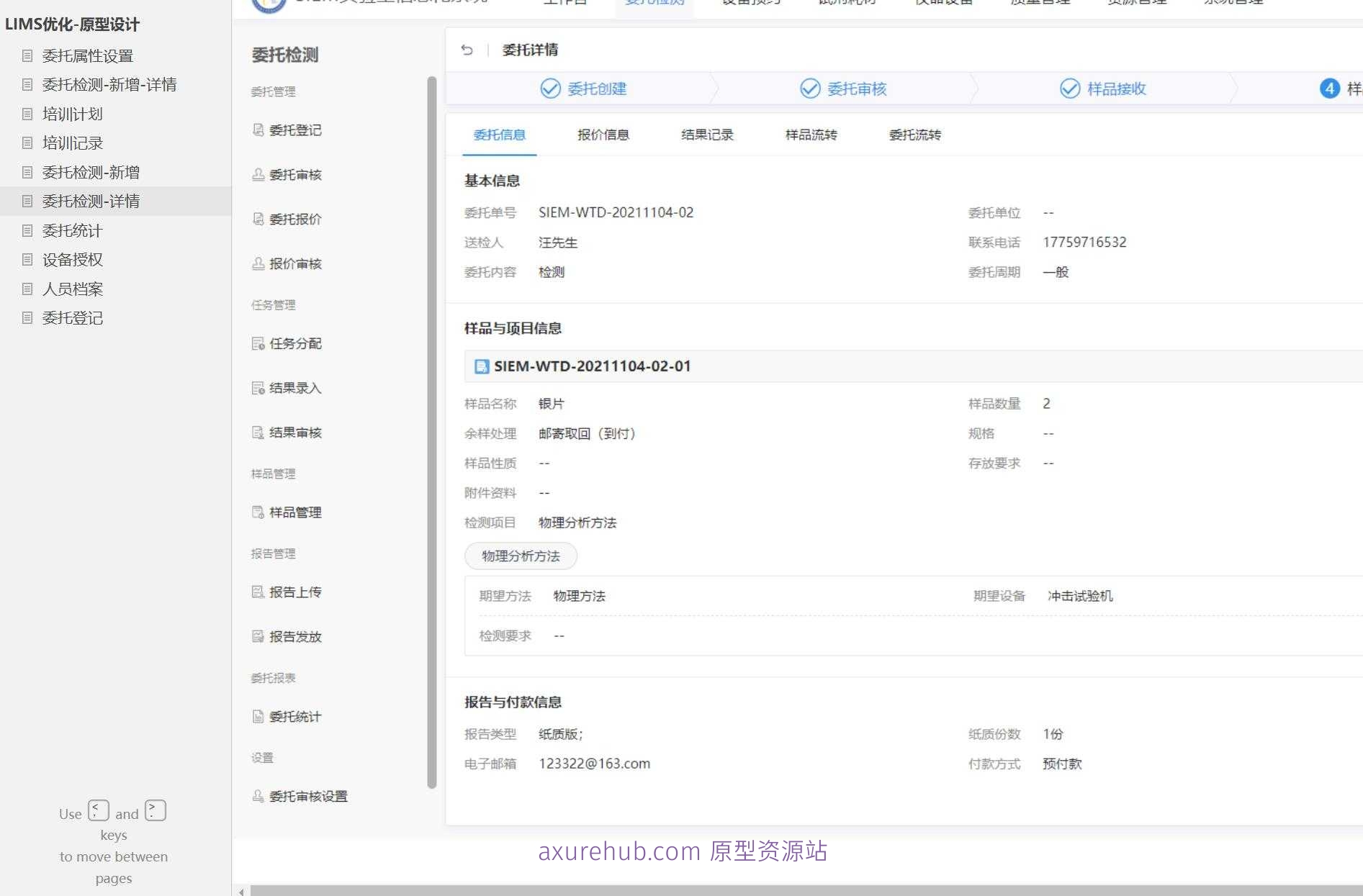Click the email 123322@163.com
This screenshot has width=1363, height=896.
coord(594,764)
